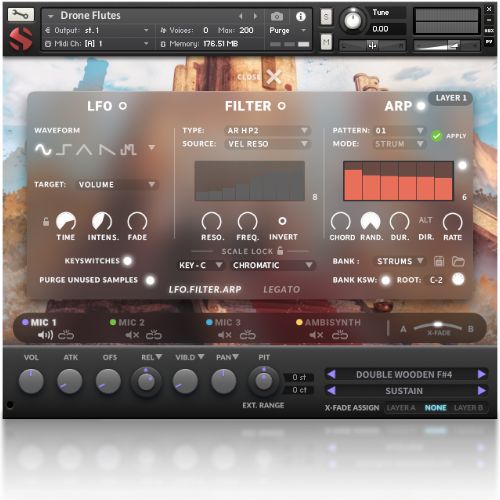The image size is (500, 500).
Task: Open the LFO Target dropdown
Action: tap(117, 185)
